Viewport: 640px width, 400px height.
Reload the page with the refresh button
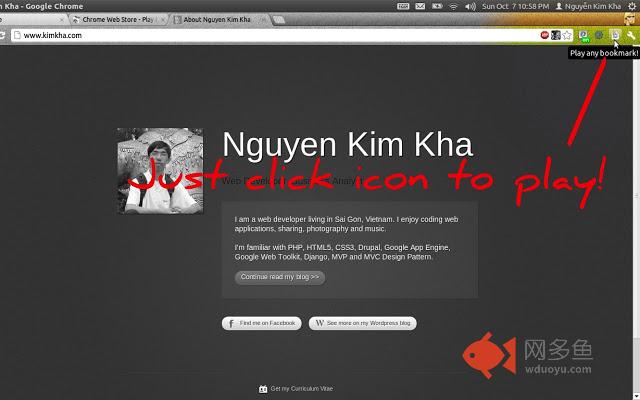click(x=2, y=35)
